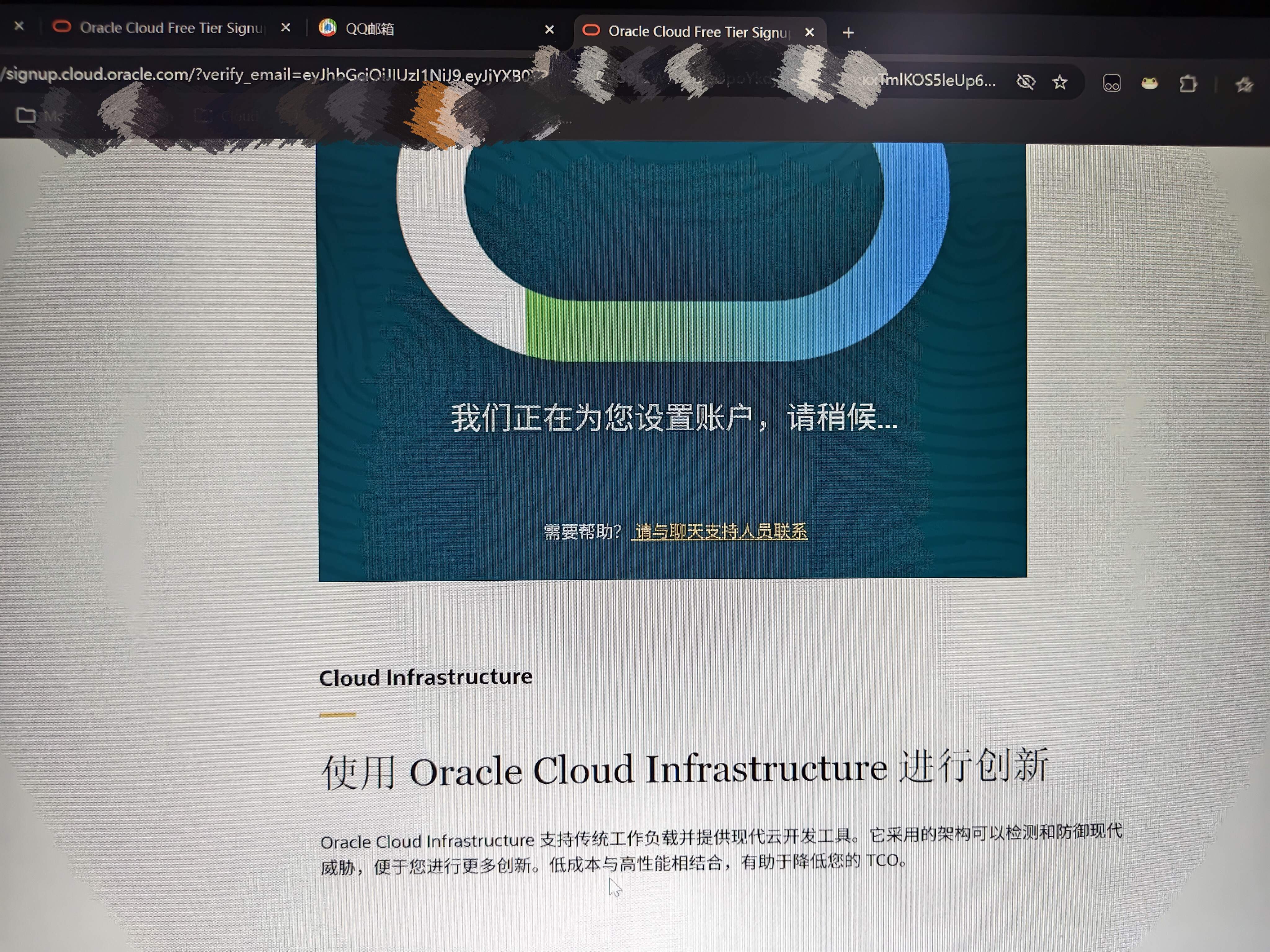Click the 需要帮助? text
The width and height of the screenshot is (1270, 952).
[582, 531]
